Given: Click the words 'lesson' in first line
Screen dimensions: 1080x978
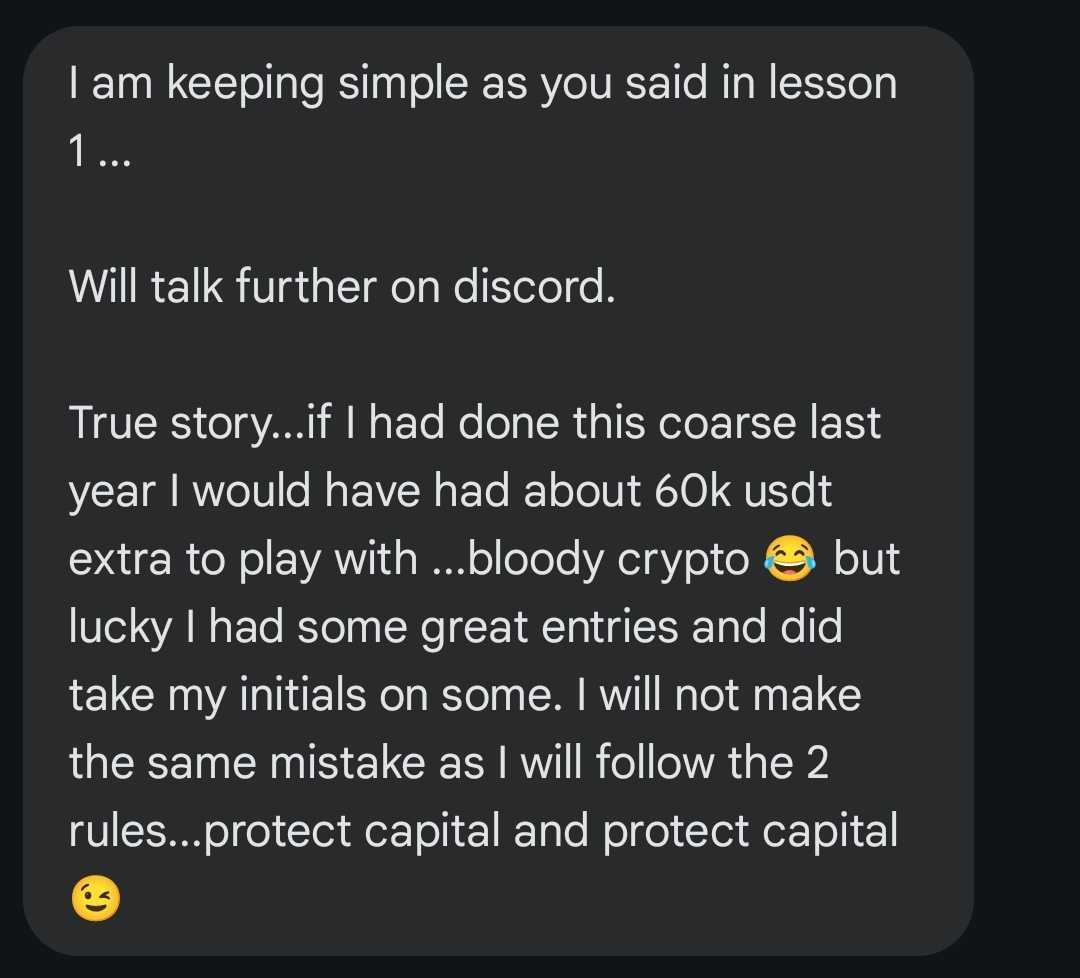Looking at the screenshot, I should click(833, 82).
